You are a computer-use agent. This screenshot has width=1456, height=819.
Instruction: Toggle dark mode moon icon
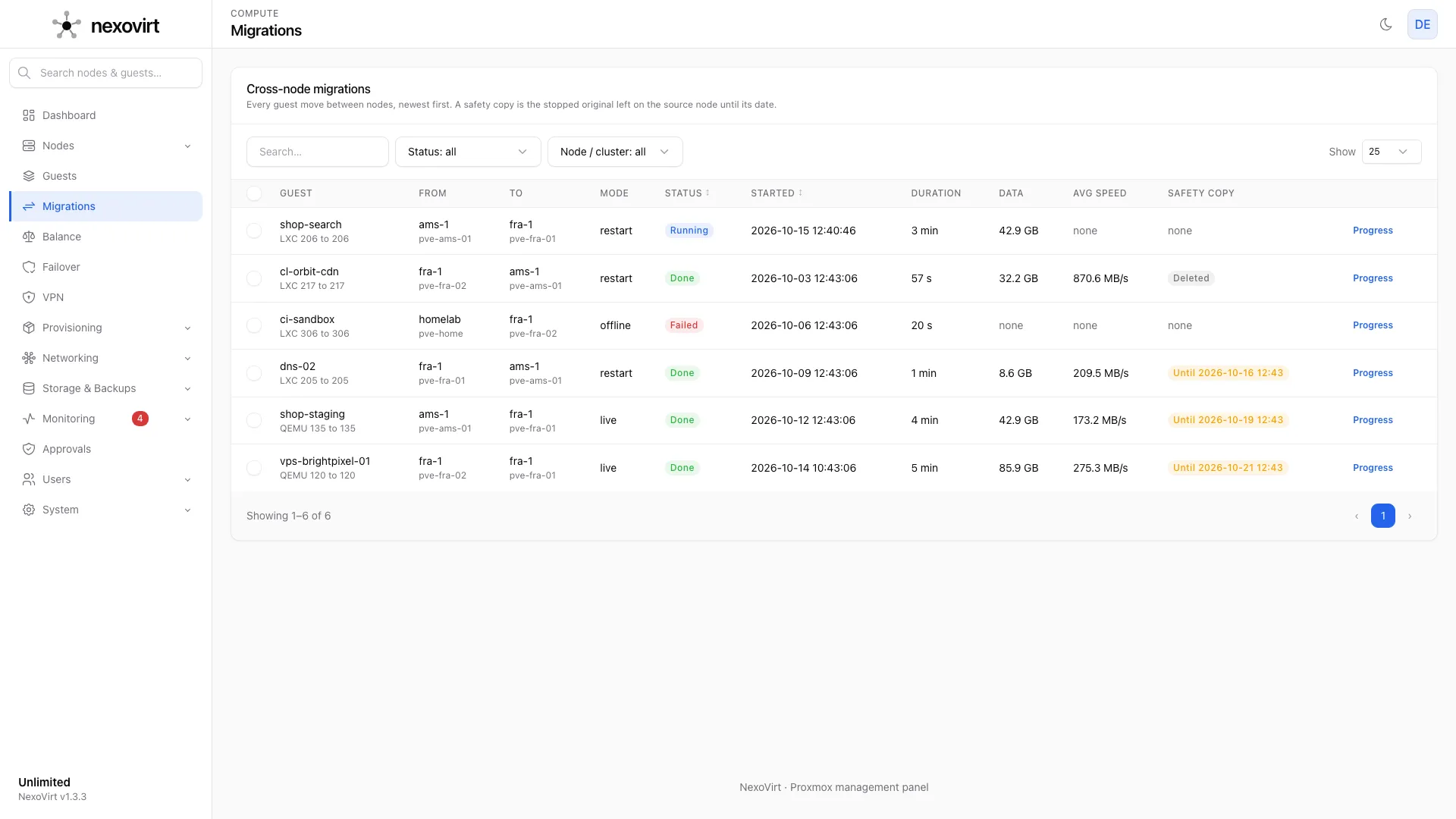(1385, 24)
